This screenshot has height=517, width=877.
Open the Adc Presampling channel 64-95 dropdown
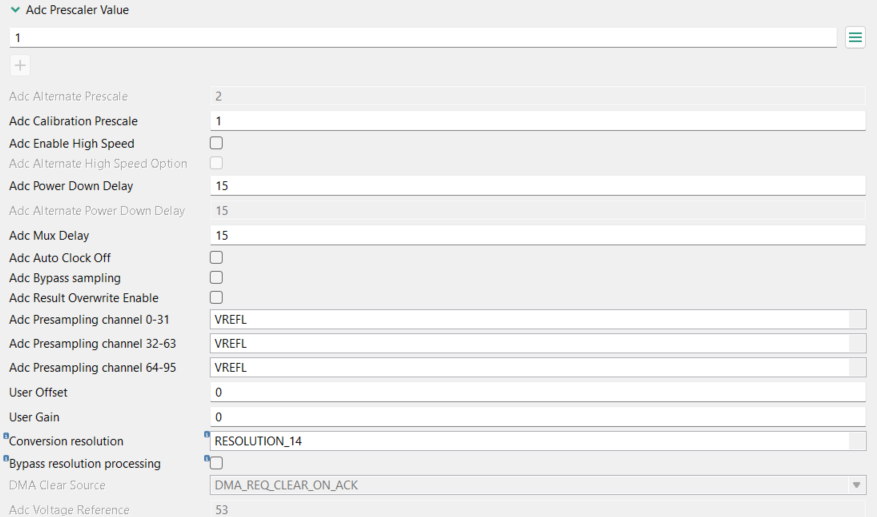point(857,367)
